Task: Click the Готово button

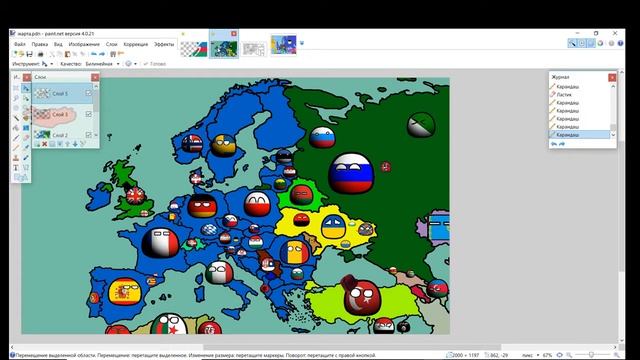Action: click(155, 64)
